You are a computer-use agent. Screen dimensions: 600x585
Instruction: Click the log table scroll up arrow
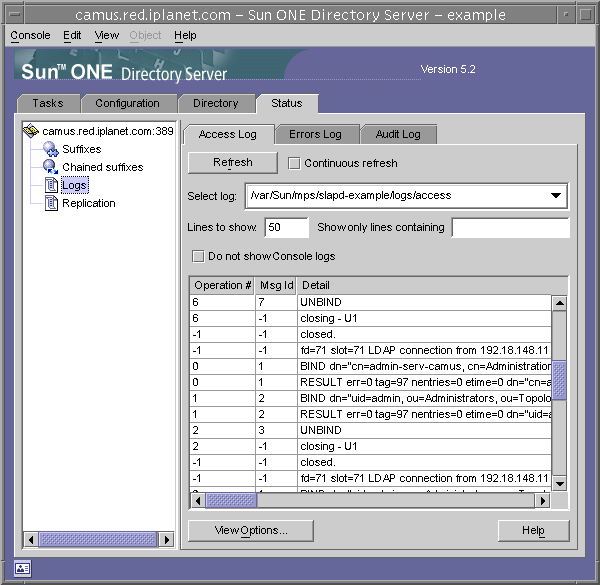559,303
